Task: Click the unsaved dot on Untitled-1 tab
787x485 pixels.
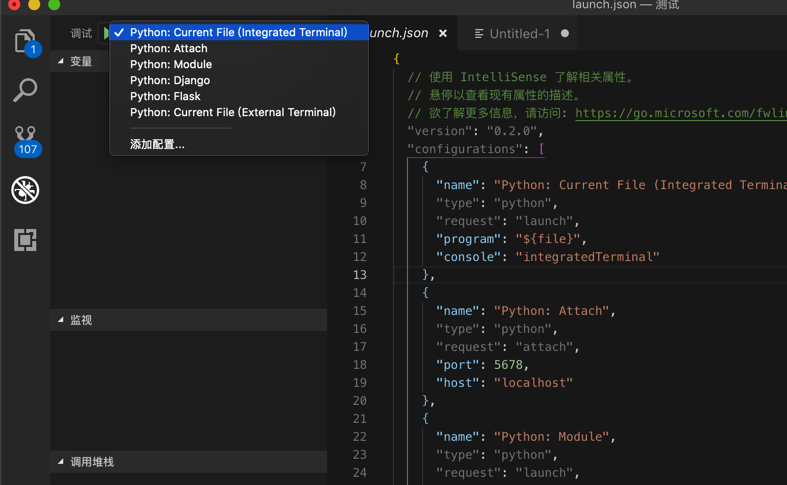Action: click(565, 33)
